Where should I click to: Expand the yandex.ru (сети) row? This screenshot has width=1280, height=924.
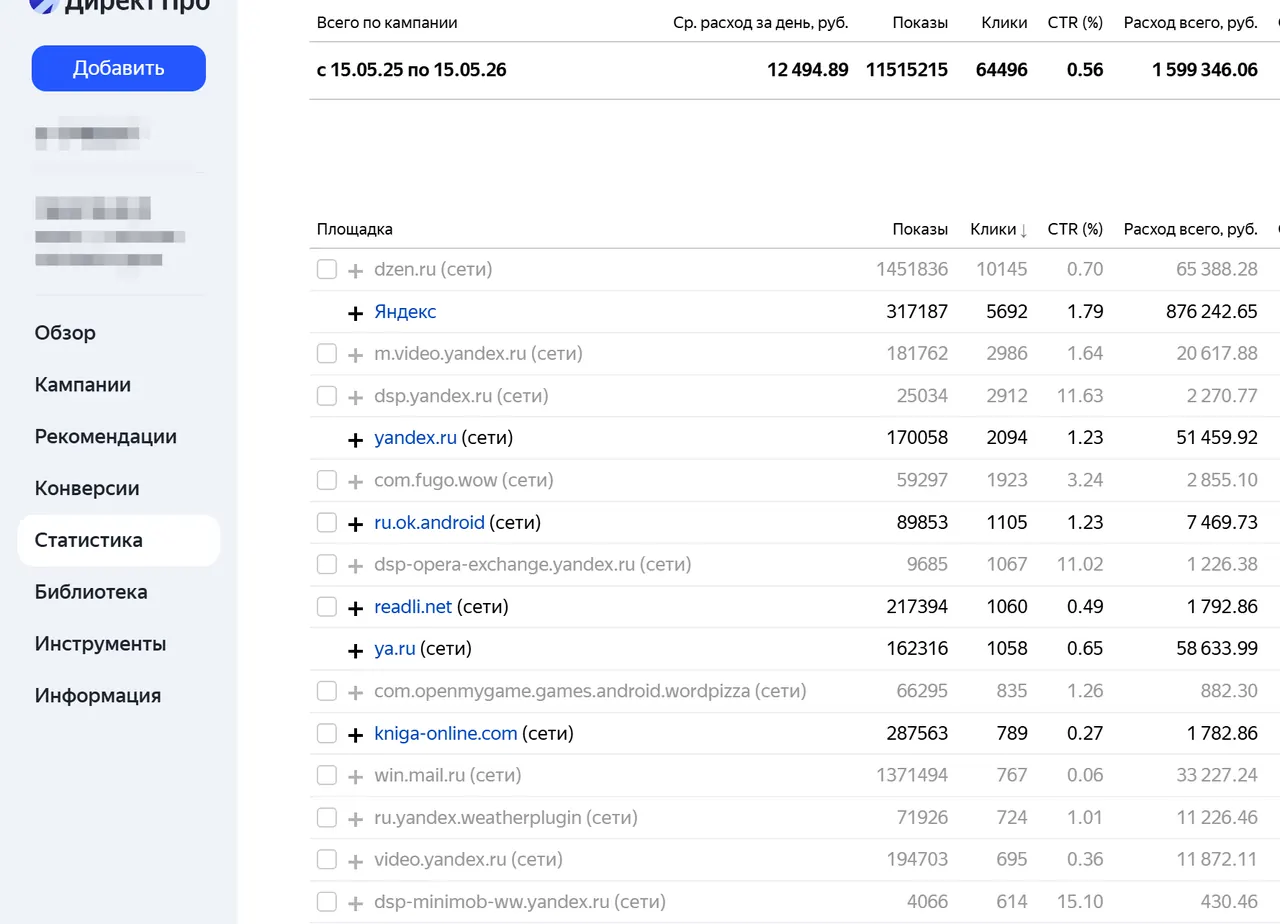point(355,439)
